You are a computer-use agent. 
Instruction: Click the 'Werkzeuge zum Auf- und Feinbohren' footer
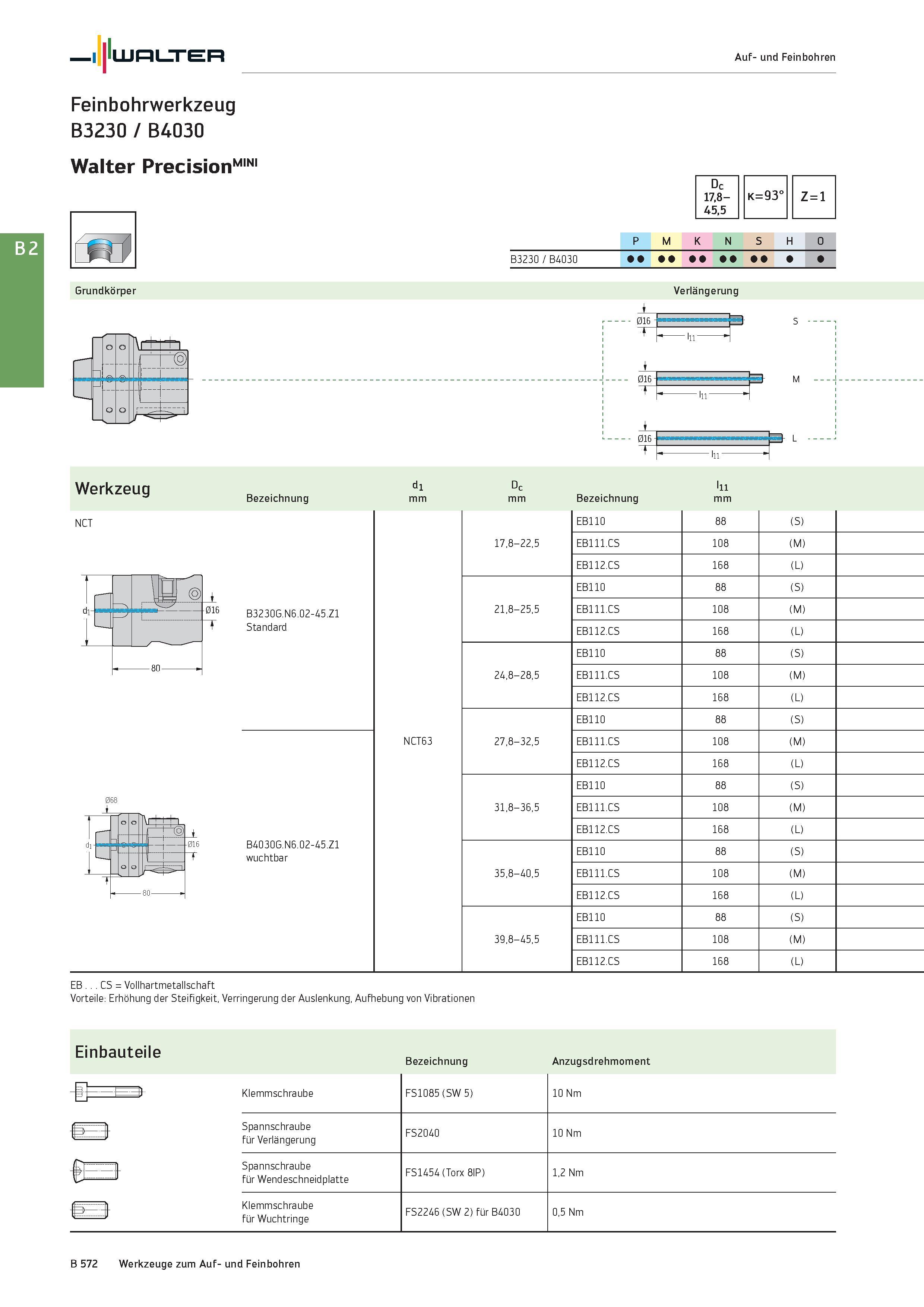[x=209, y=1264]
